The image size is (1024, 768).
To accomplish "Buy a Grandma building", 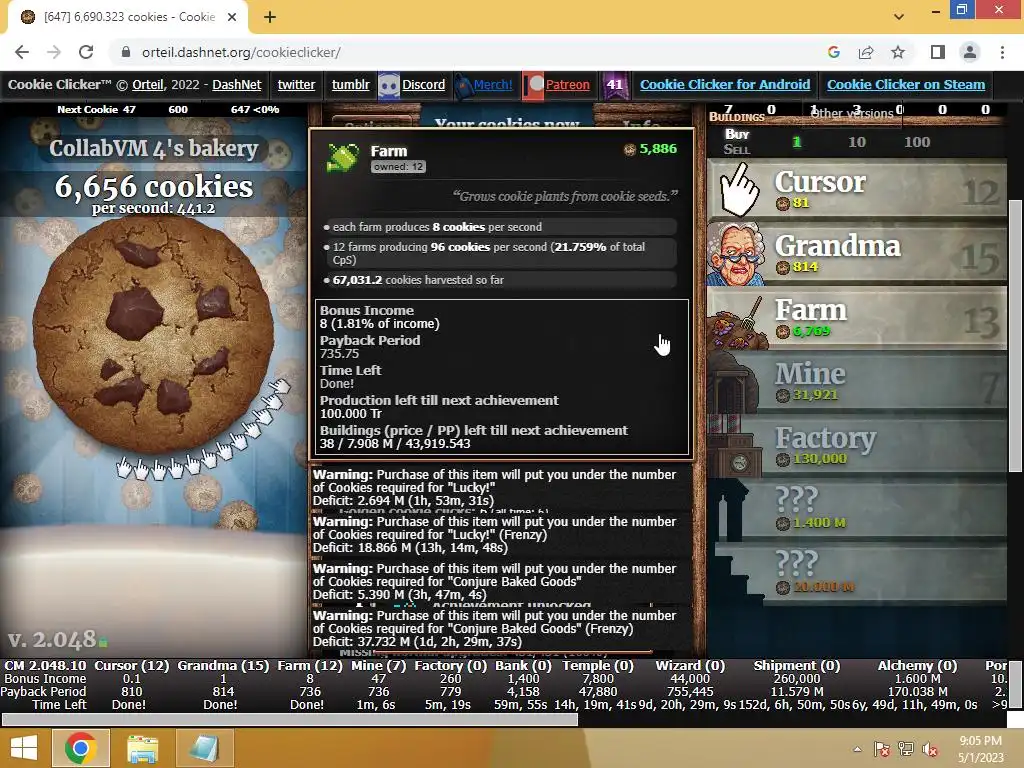I will tap(857, 254).
